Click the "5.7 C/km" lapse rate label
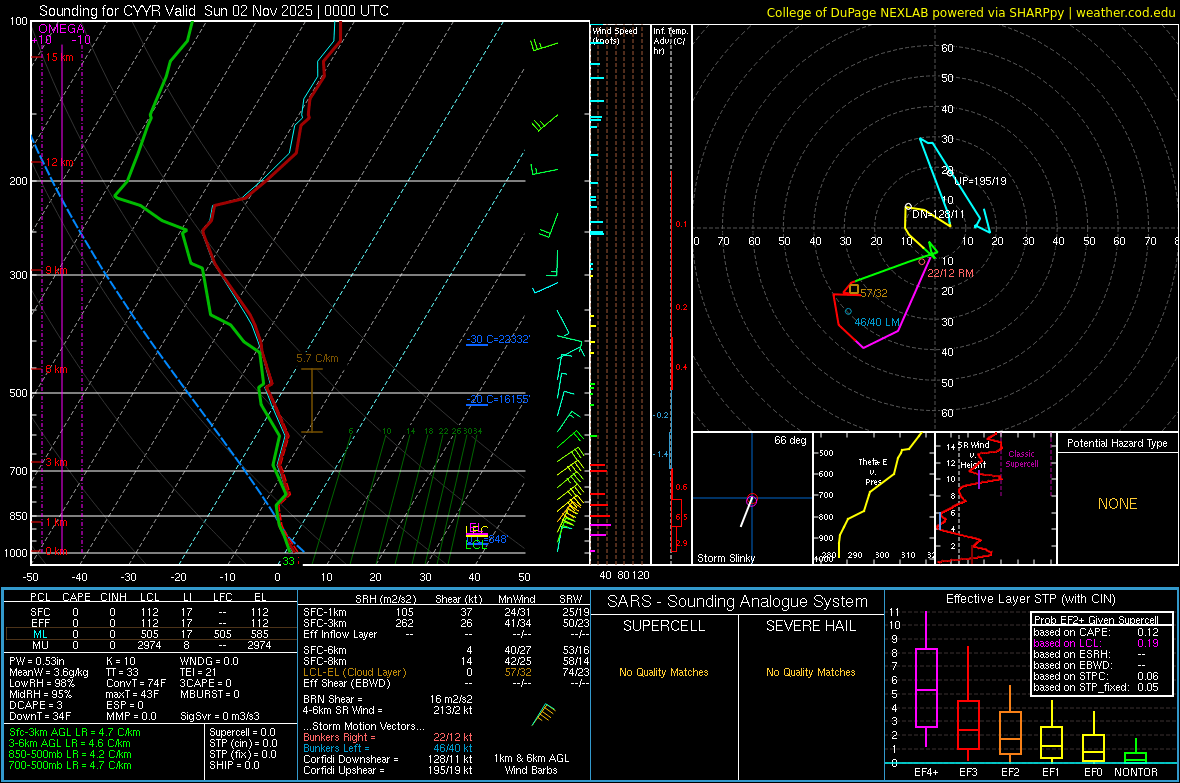Viewport: 1180px width, 783px height. [317, 358]
